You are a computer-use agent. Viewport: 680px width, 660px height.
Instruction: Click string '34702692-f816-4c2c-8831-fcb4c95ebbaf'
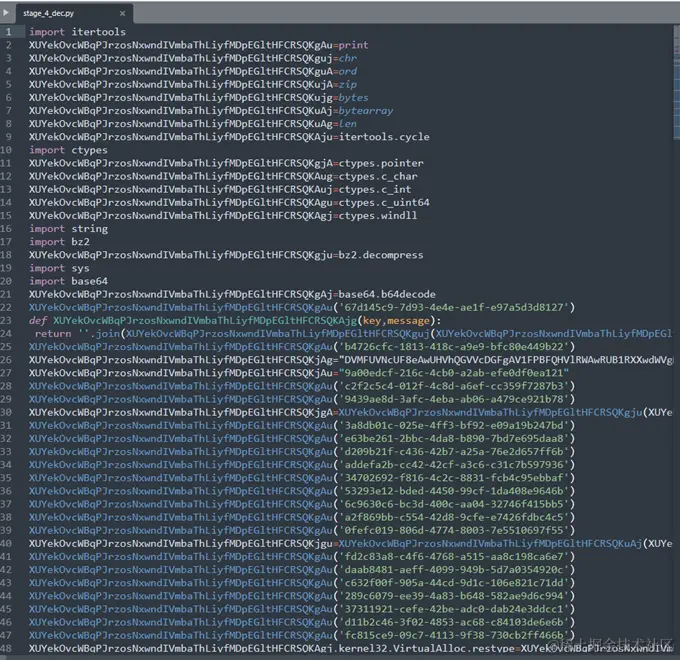454,478
